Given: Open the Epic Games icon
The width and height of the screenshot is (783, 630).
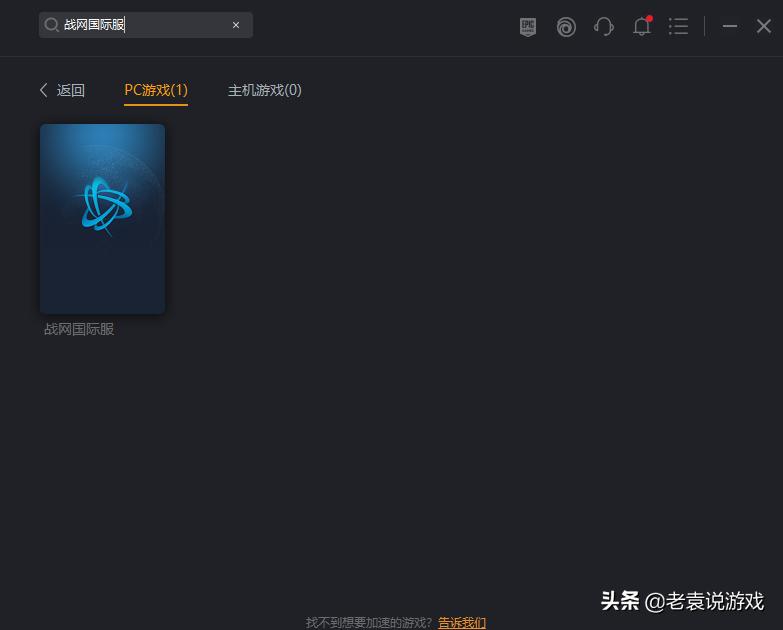Looking at the screenshot, I should 528,26.
